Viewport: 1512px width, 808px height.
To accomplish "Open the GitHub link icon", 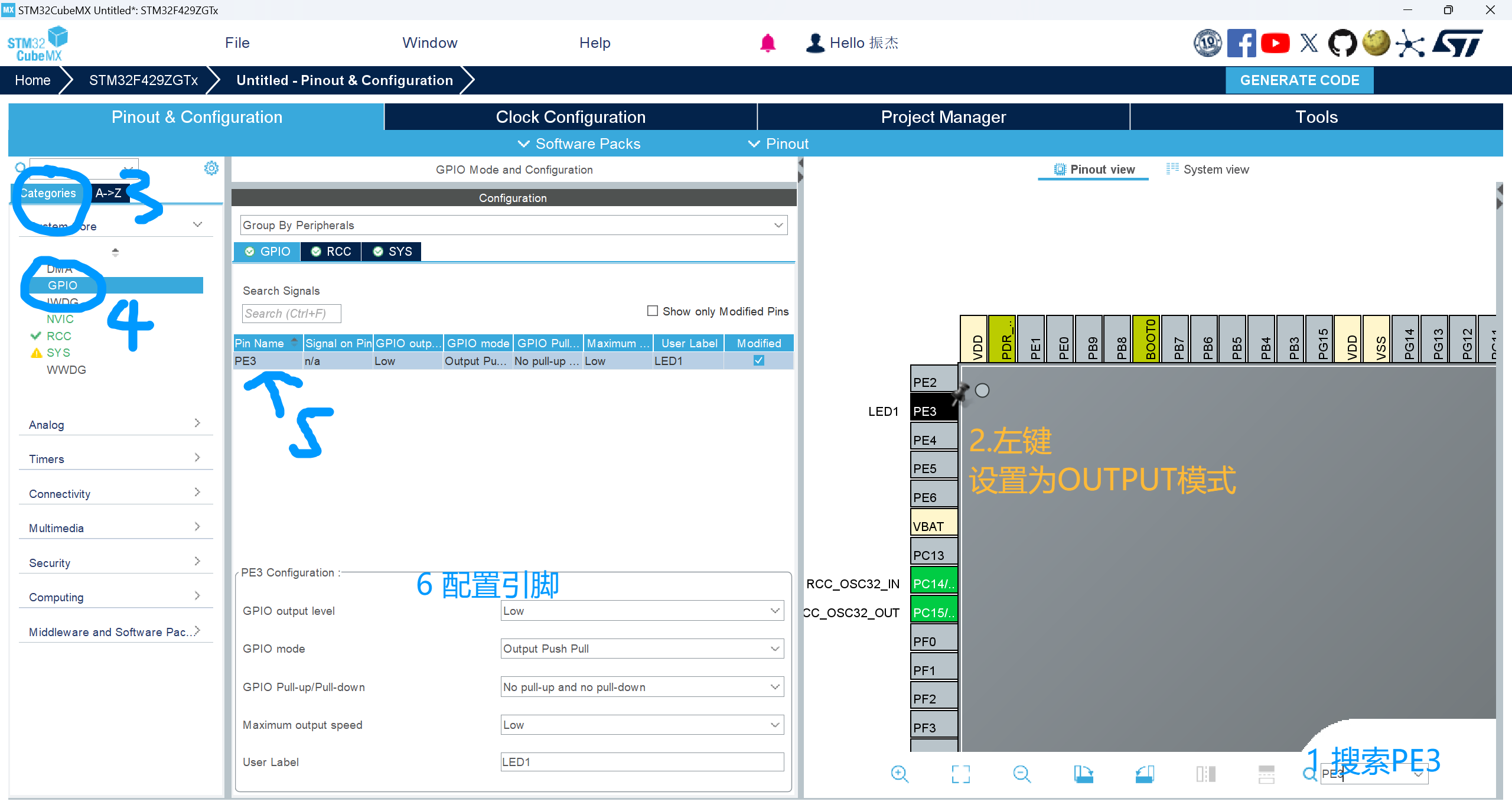I will (x=1342, y=43).
